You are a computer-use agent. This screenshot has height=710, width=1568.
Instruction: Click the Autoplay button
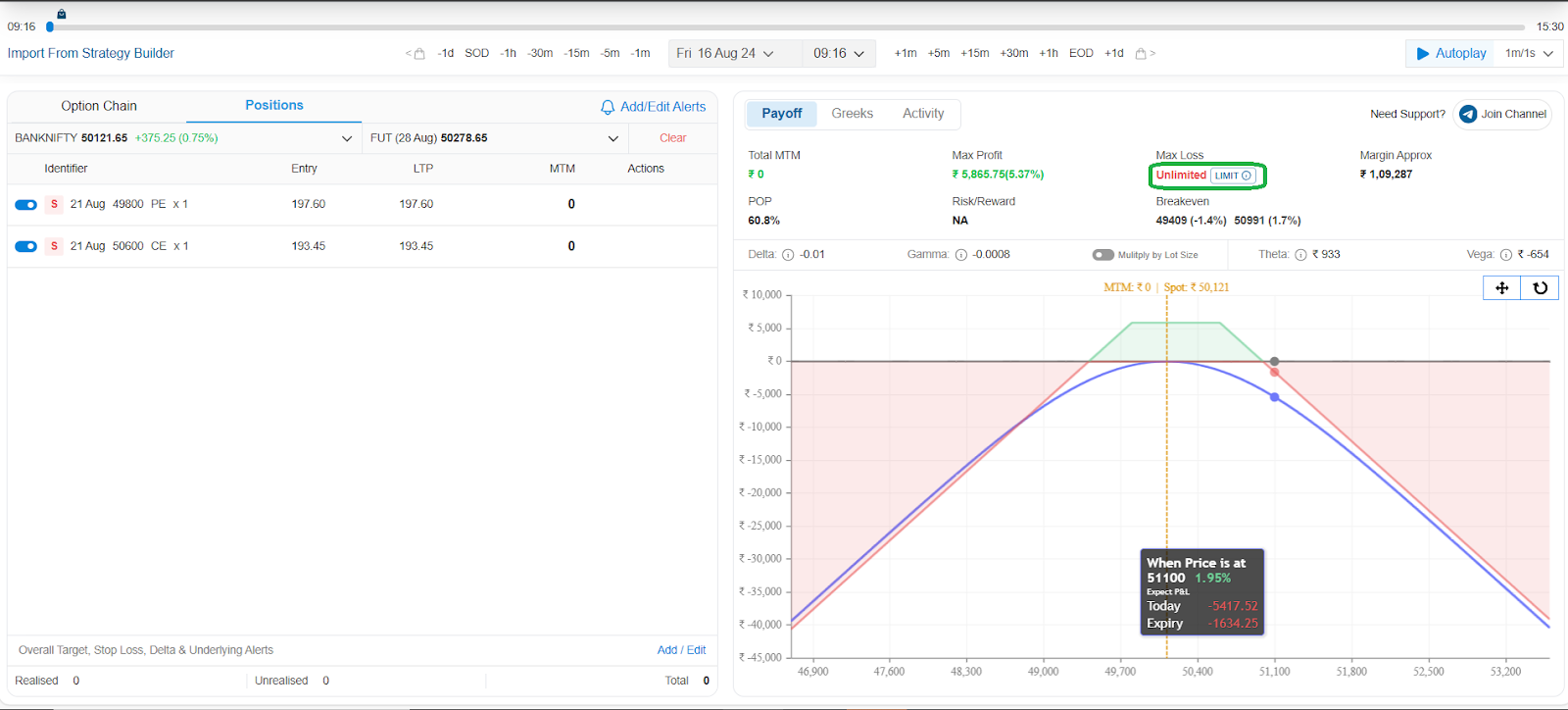coord(1451,54)
